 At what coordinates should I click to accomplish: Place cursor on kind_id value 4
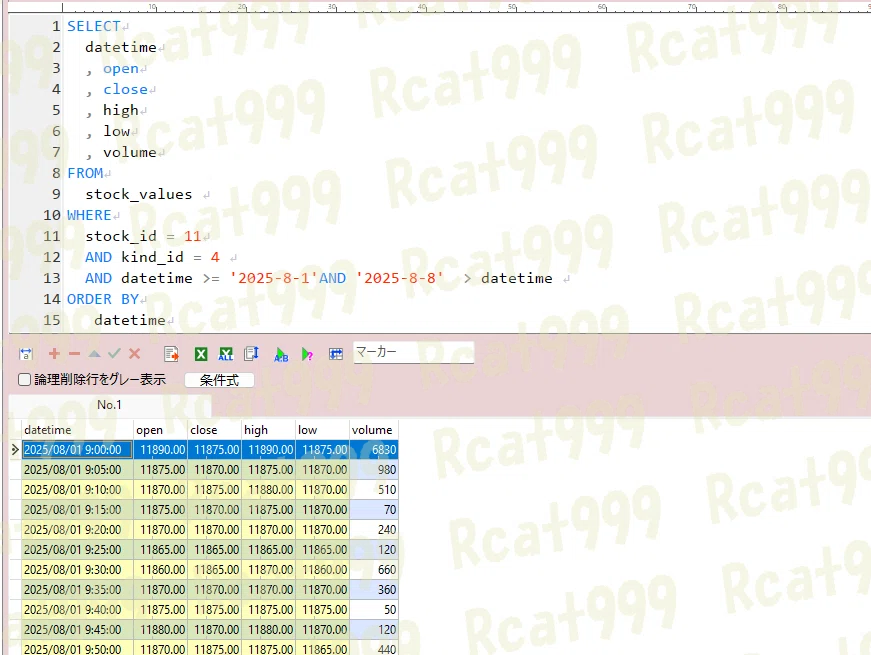tap(215, 257)
